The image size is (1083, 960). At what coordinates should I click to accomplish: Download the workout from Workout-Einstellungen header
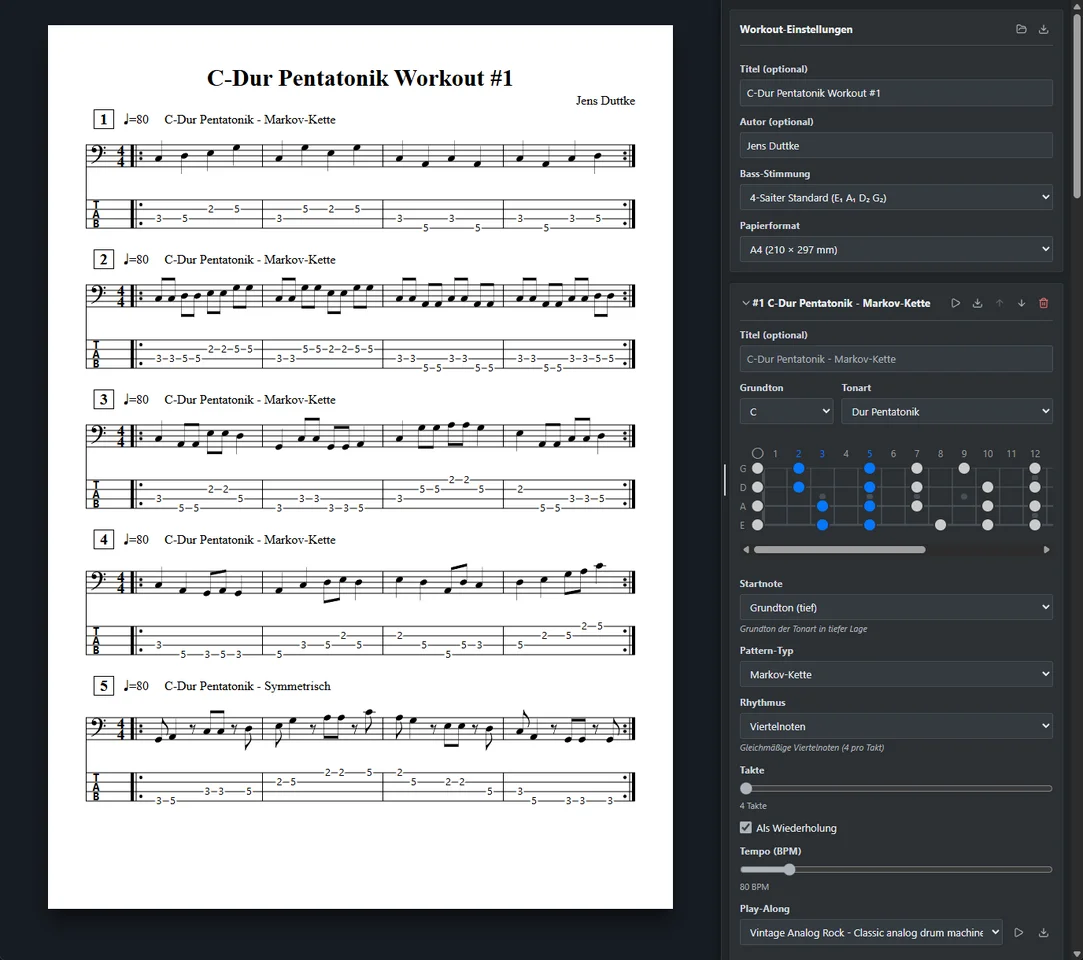coord(1043,29)
